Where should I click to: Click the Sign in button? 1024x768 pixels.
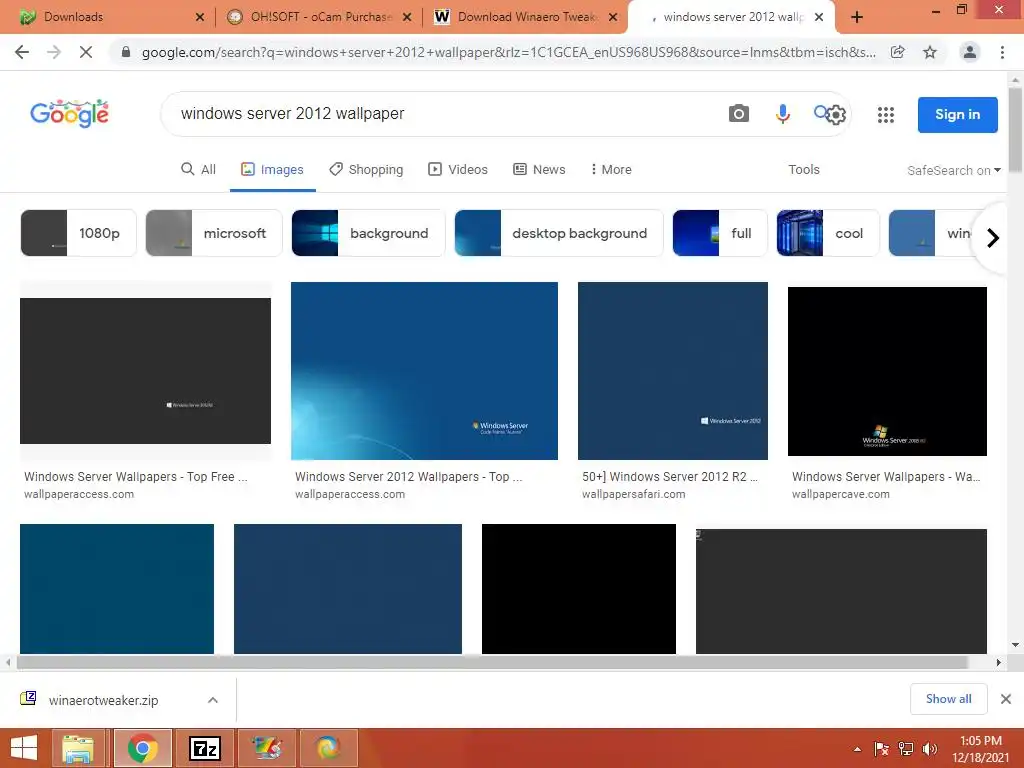pyautogui.click(x=957, y=115)
